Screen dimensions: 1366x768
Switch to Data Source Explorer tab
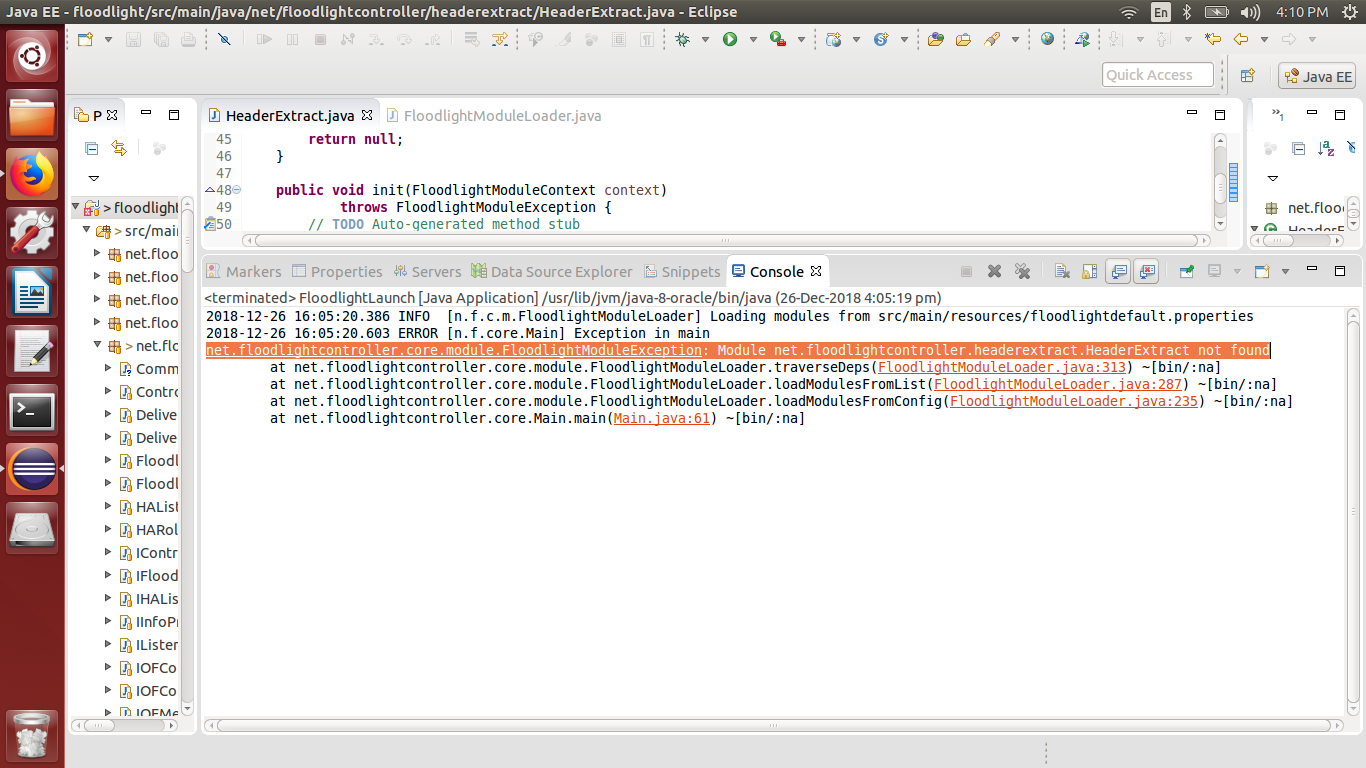click(552, 271)
